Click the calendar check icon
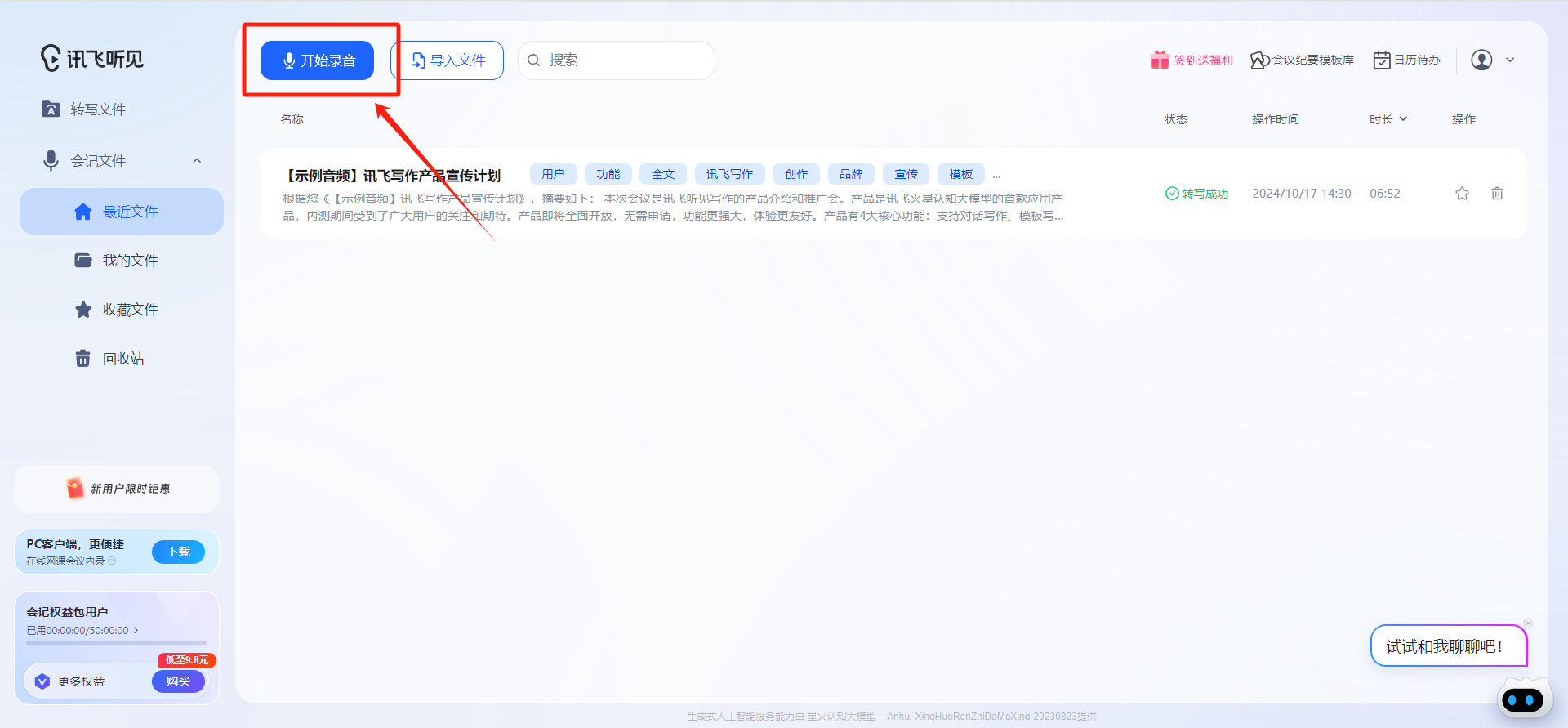Screen dimensions: 1568x728 click(x=1382, y=60)
